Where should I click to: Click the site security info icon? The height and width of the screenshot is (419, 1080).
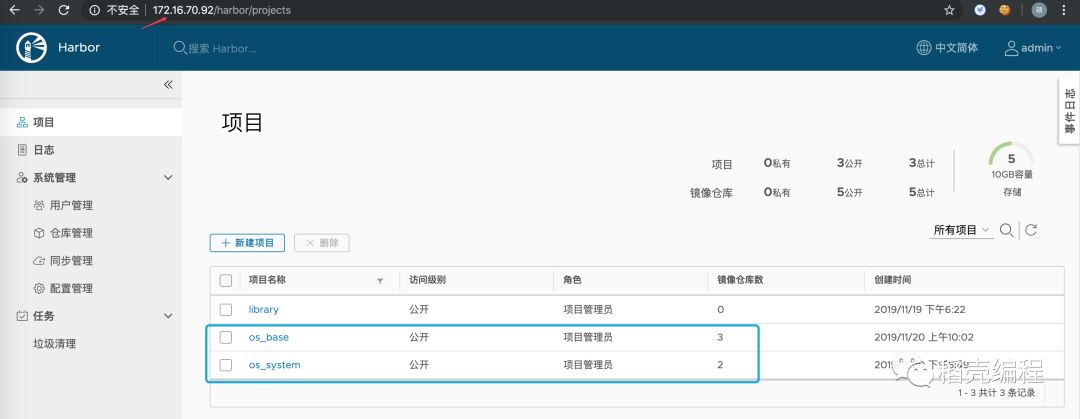click(95, 10)
